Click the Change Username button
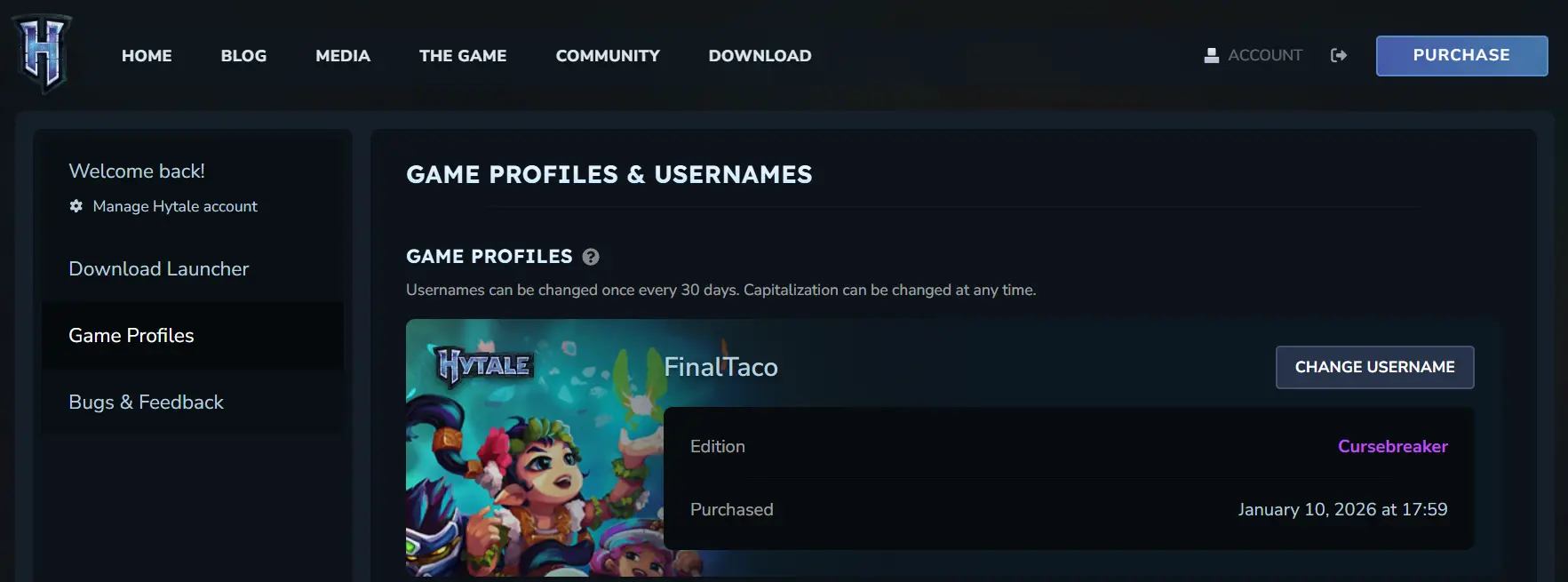 (x=1374, y=367)
